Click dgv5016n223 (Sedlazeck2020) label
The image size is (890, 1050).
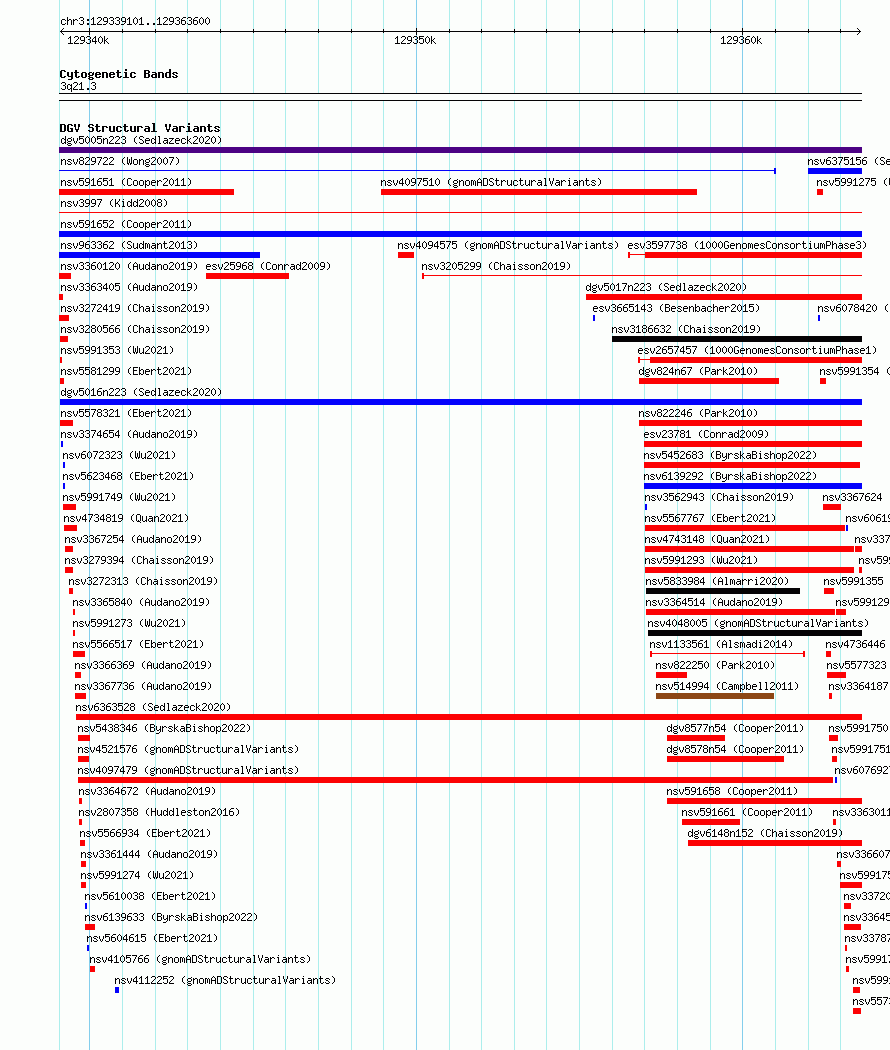point(141,392)
